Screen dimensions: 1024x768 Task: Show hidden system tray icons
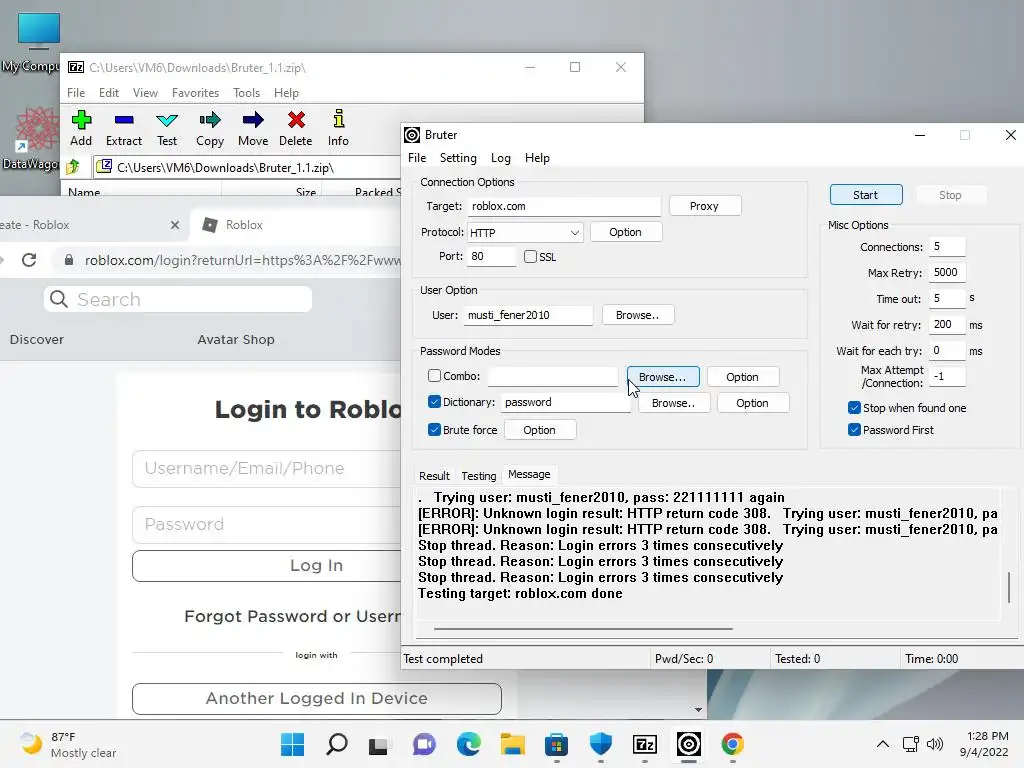pos(882,744)
